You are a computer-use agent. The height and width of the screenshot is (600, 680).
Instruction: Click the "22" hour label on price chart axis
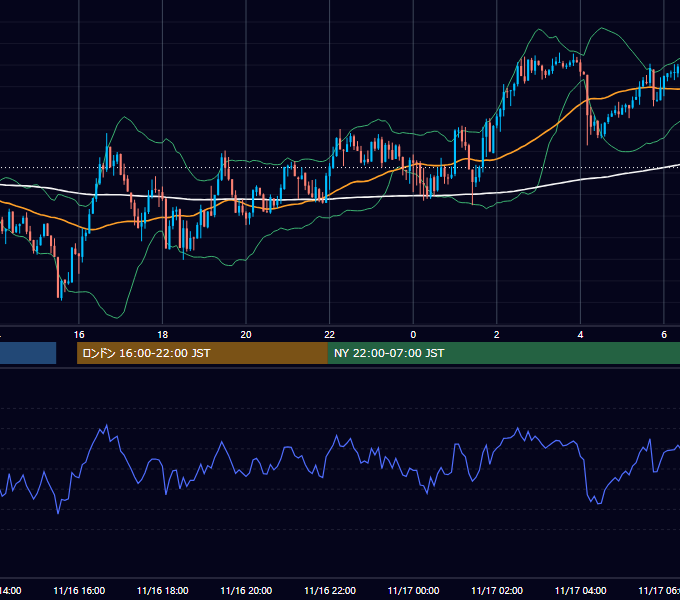click(x=330, y=334)
